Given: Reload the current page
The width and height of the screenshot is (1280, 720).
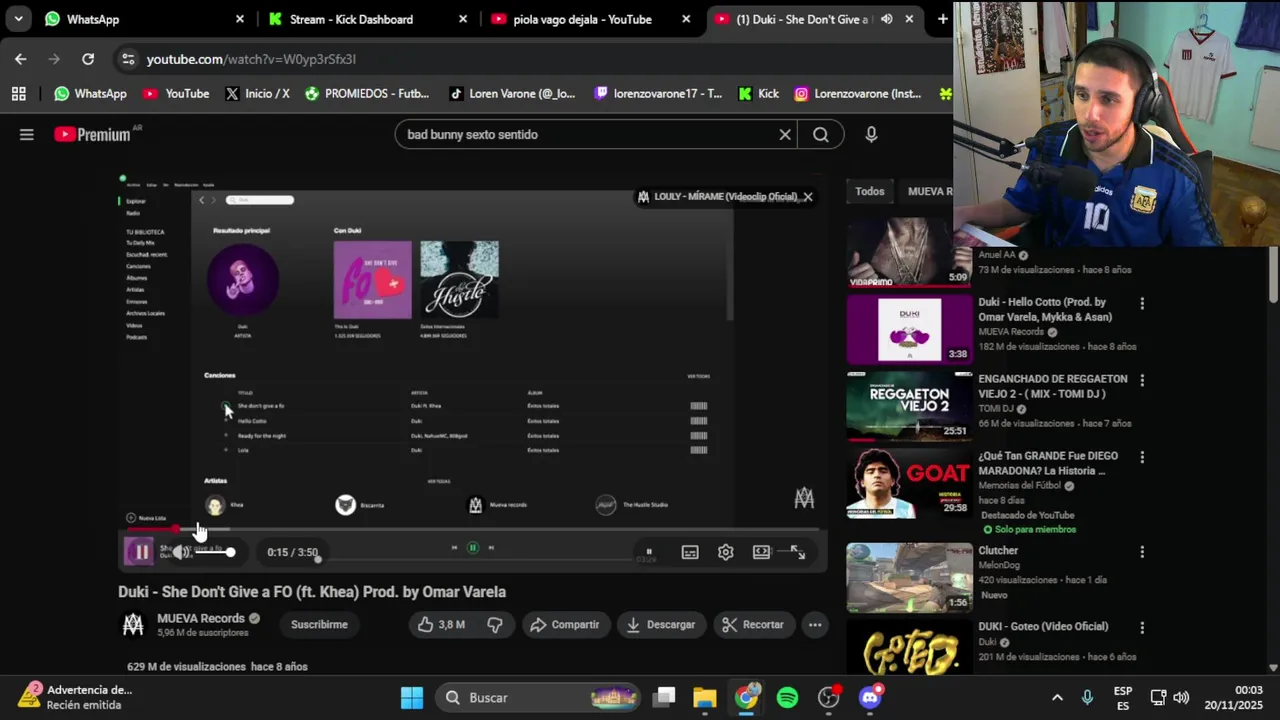Looking at the screenshot, I should (88, 59).
